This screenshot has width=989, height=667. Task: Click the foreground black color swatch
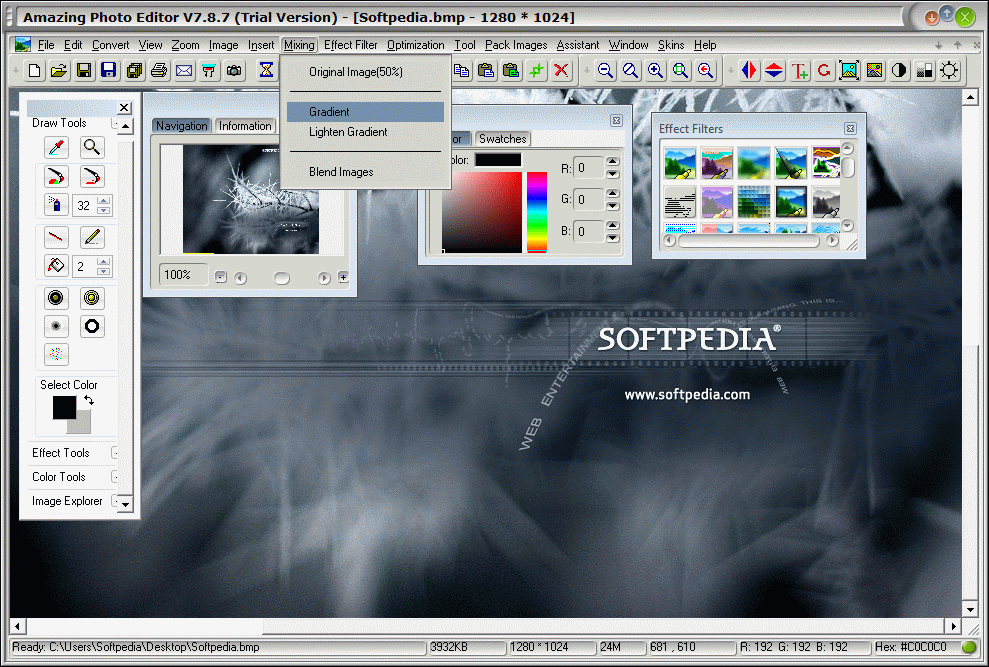pos(62,406)
